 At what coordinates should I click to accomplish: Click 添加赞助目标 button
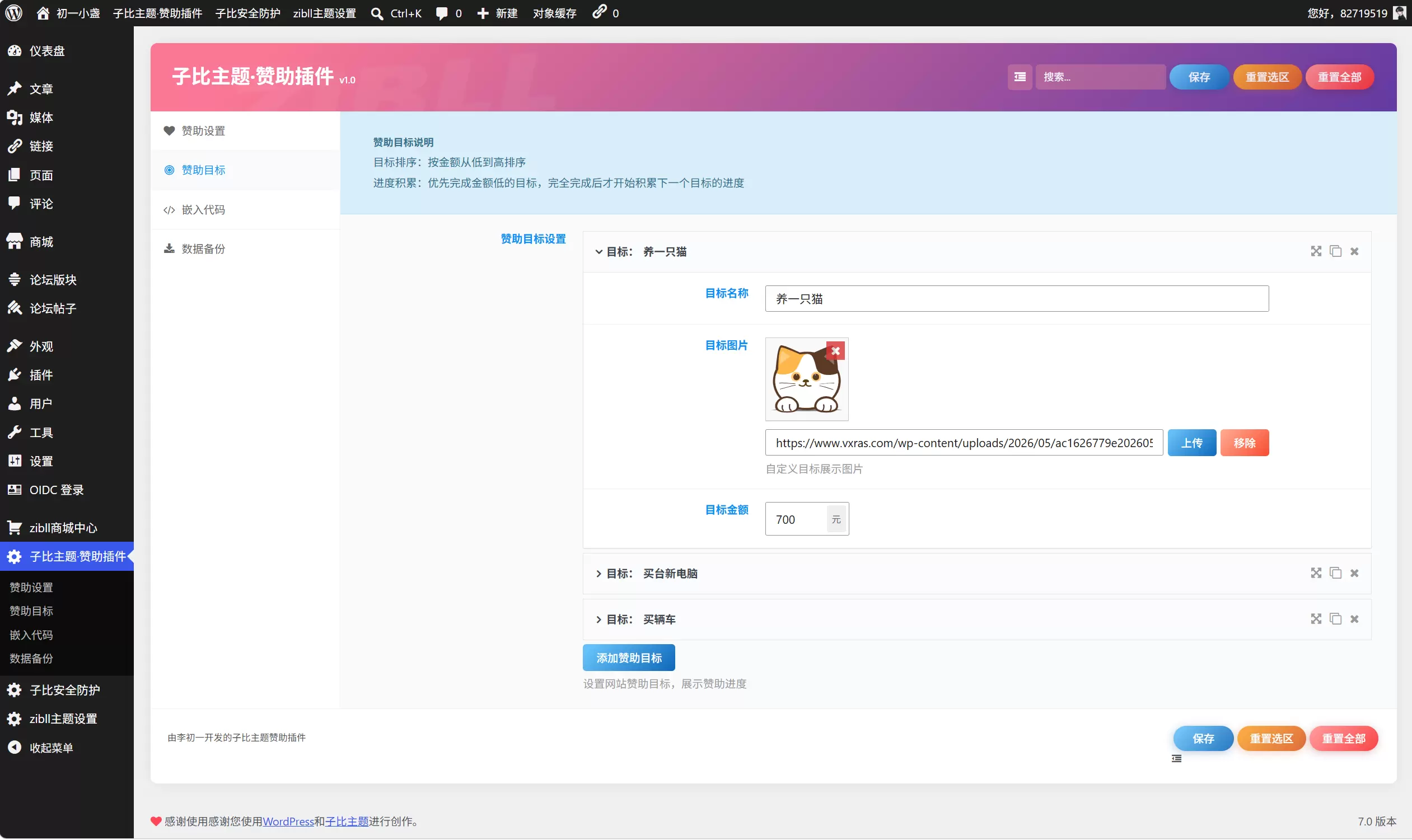point(628,658)
